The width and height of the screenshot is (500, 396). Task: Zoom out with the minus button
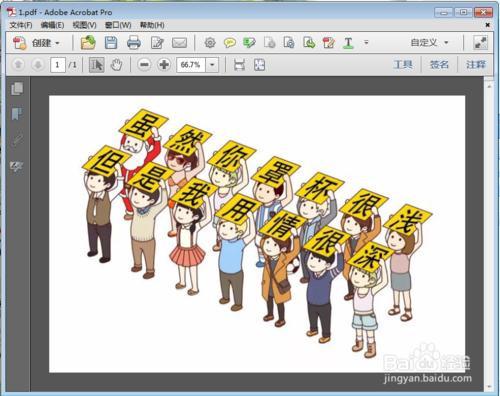(144, 64)
